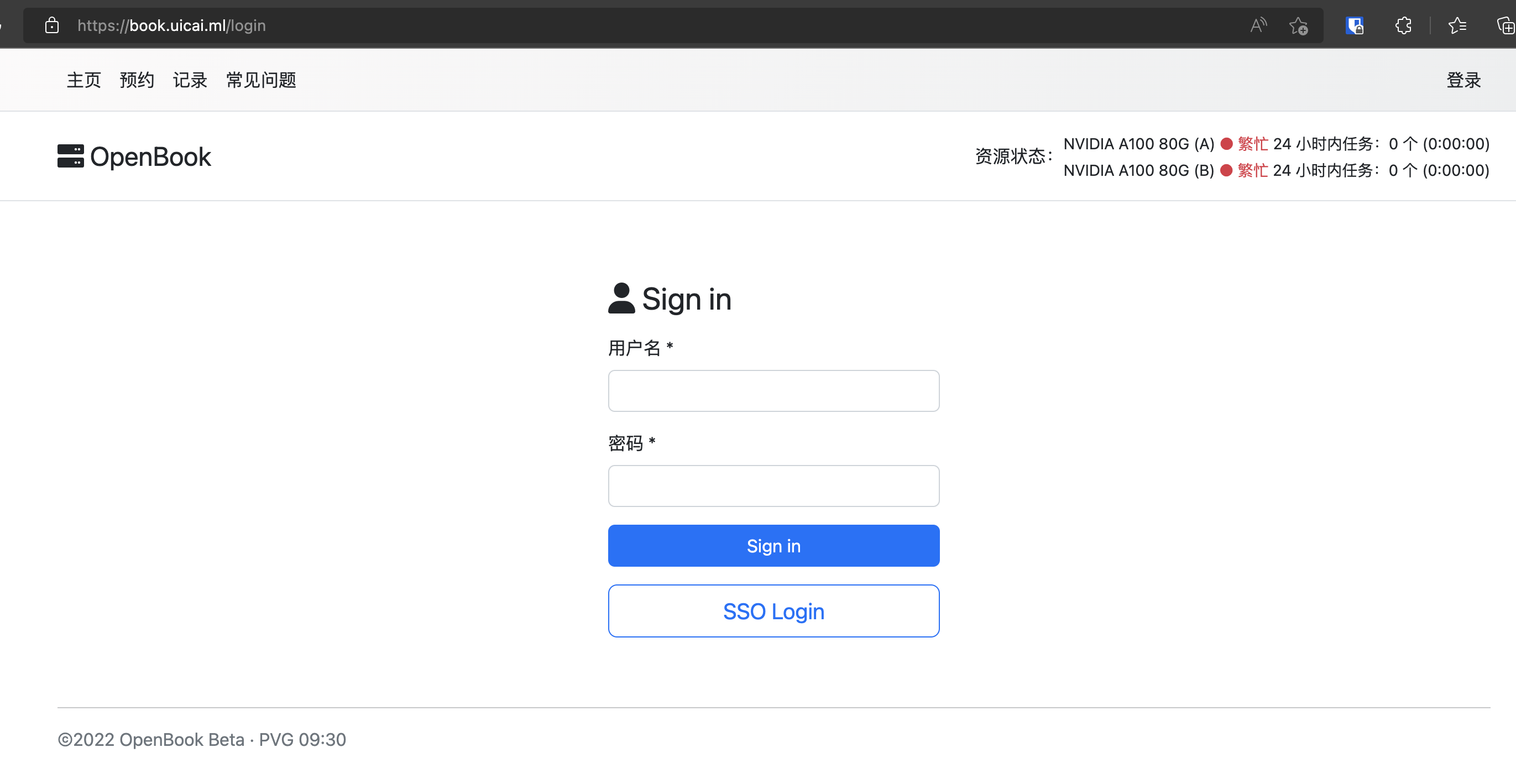Click text NVIDIA A100 80G (A)
The width and height of the screenshot is (1516, 784).
click(1139, 144)
